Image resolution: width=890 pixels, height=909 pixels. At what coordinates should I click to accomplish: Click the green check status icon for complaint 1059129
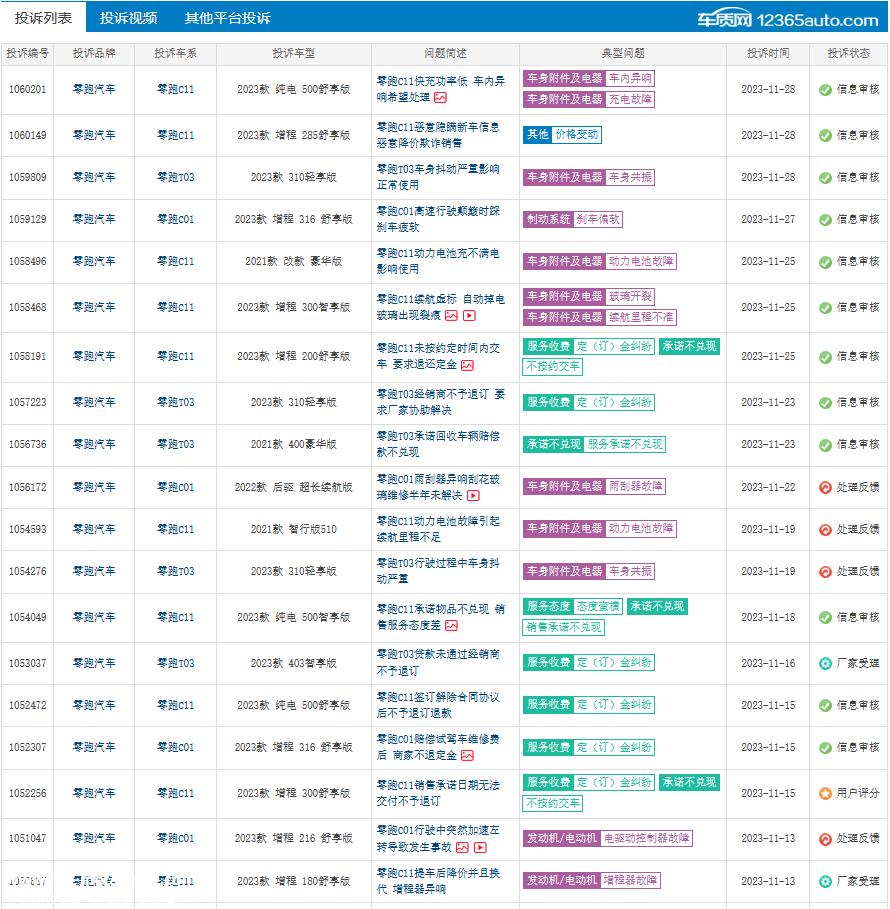[825, 220]
